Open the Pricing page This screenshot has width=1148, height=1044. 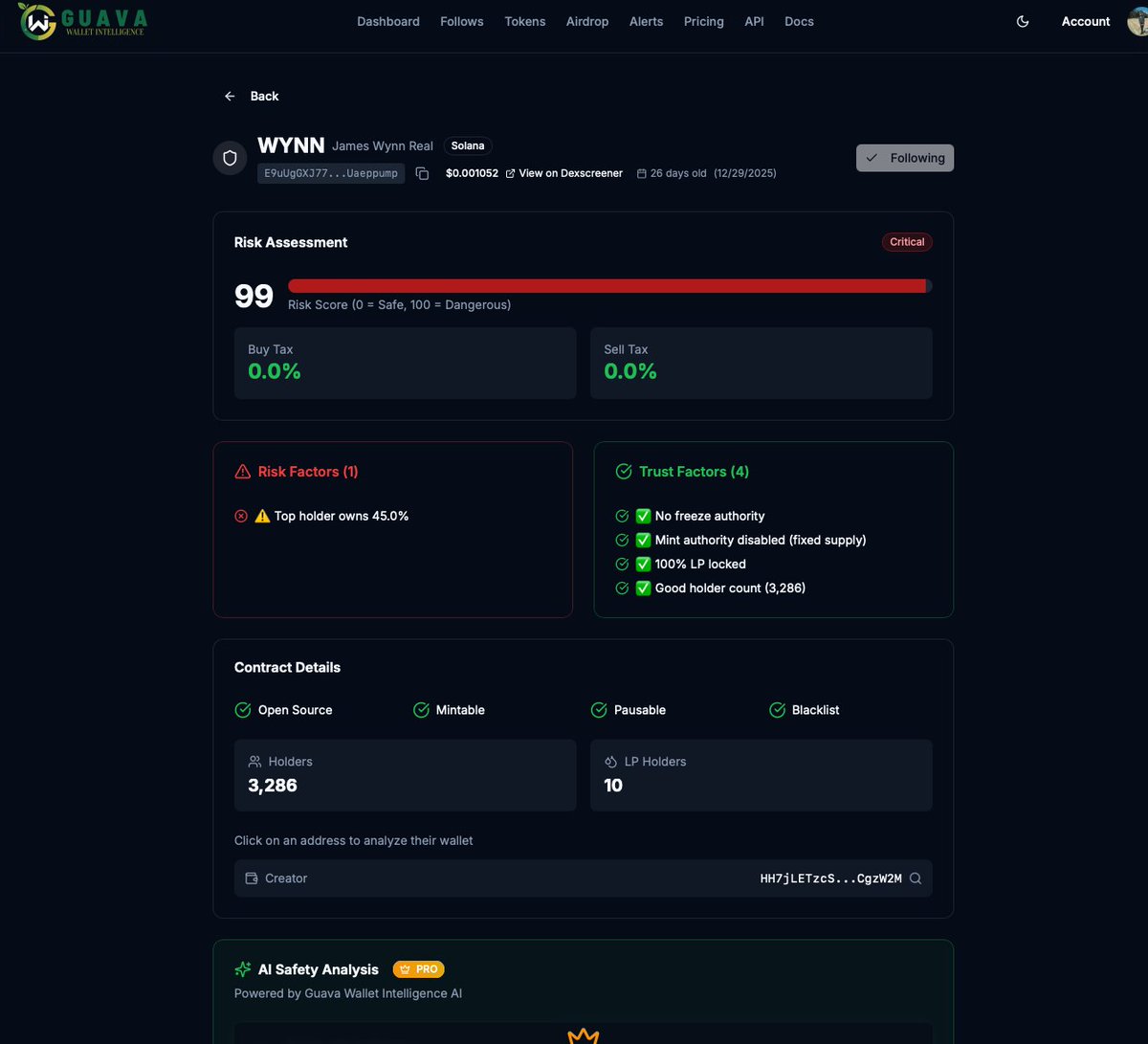pos(704,21)
